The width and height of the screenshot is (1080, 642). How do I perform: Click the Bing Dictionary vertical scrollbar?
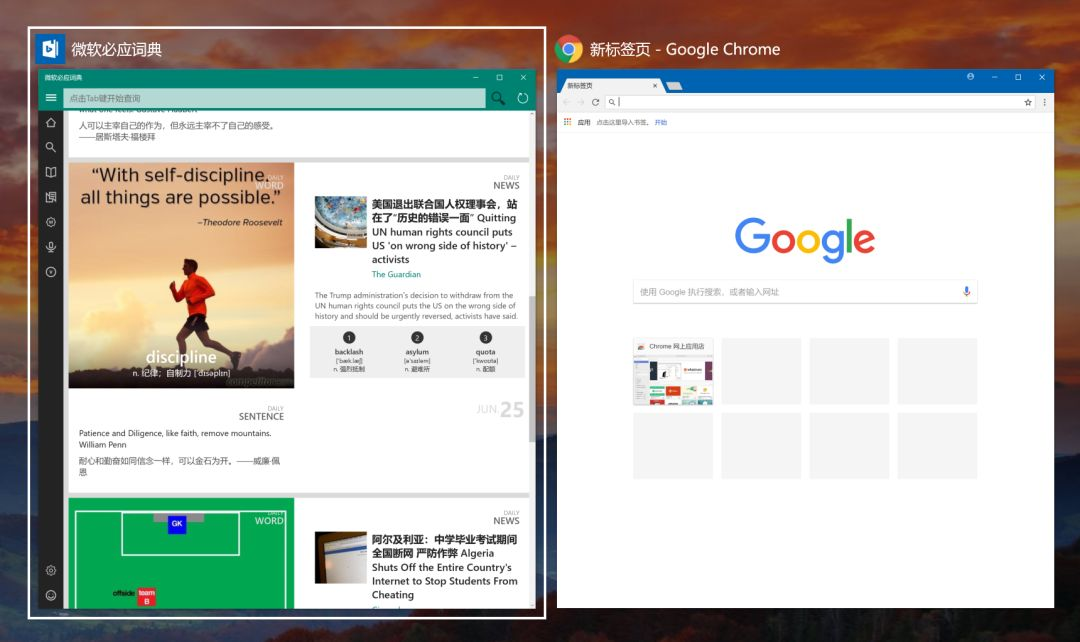[532, 369]
